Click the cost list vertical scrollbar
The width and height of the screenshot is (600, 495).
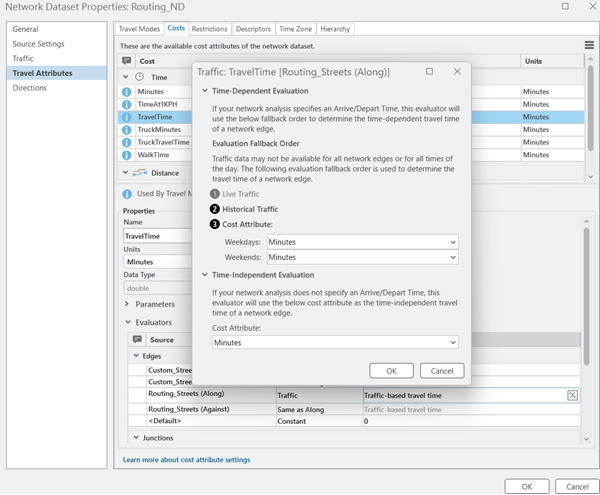point(590,107)
